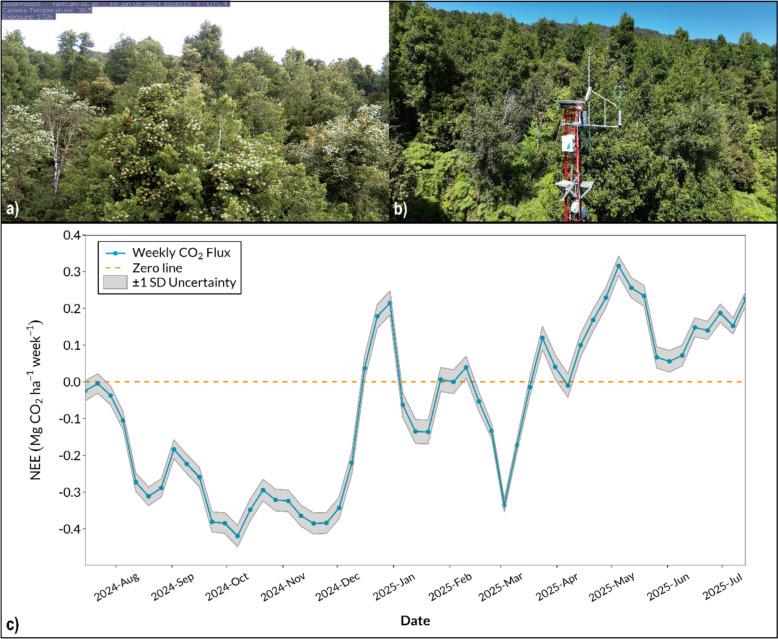Click the '±1 SD Uncertainty' legend label
This screenshot has width=778, height=639.
coord(184,283)
